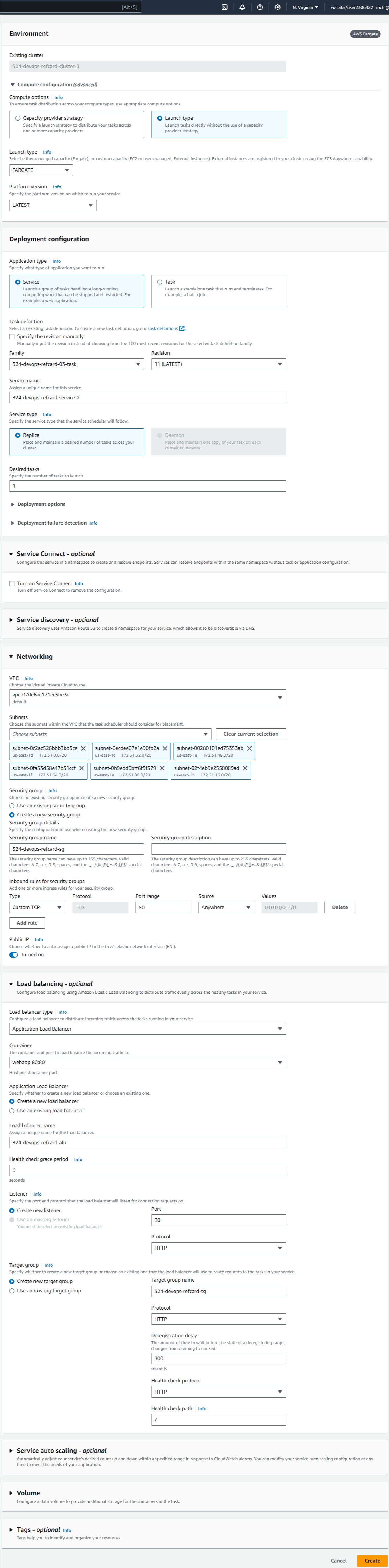The height and width of the screenshot is (1568, 389).
Task: Open the N. Virginia region menu
Action: (305, 7)
